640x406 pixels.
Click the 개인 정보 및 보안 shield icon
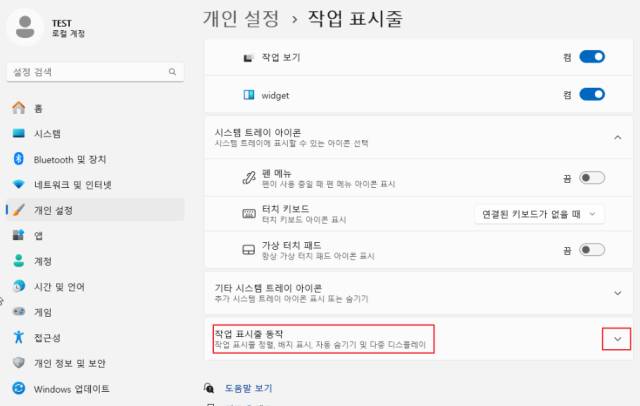point(18,363)
